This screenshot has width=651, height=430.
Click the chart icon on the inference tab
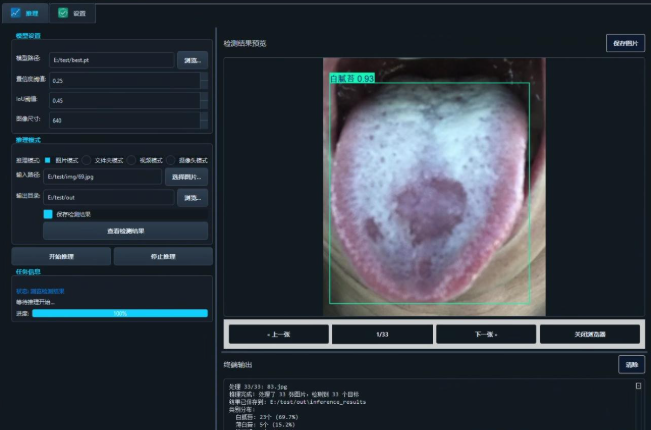pyautogui.click(x=15, y=14)
